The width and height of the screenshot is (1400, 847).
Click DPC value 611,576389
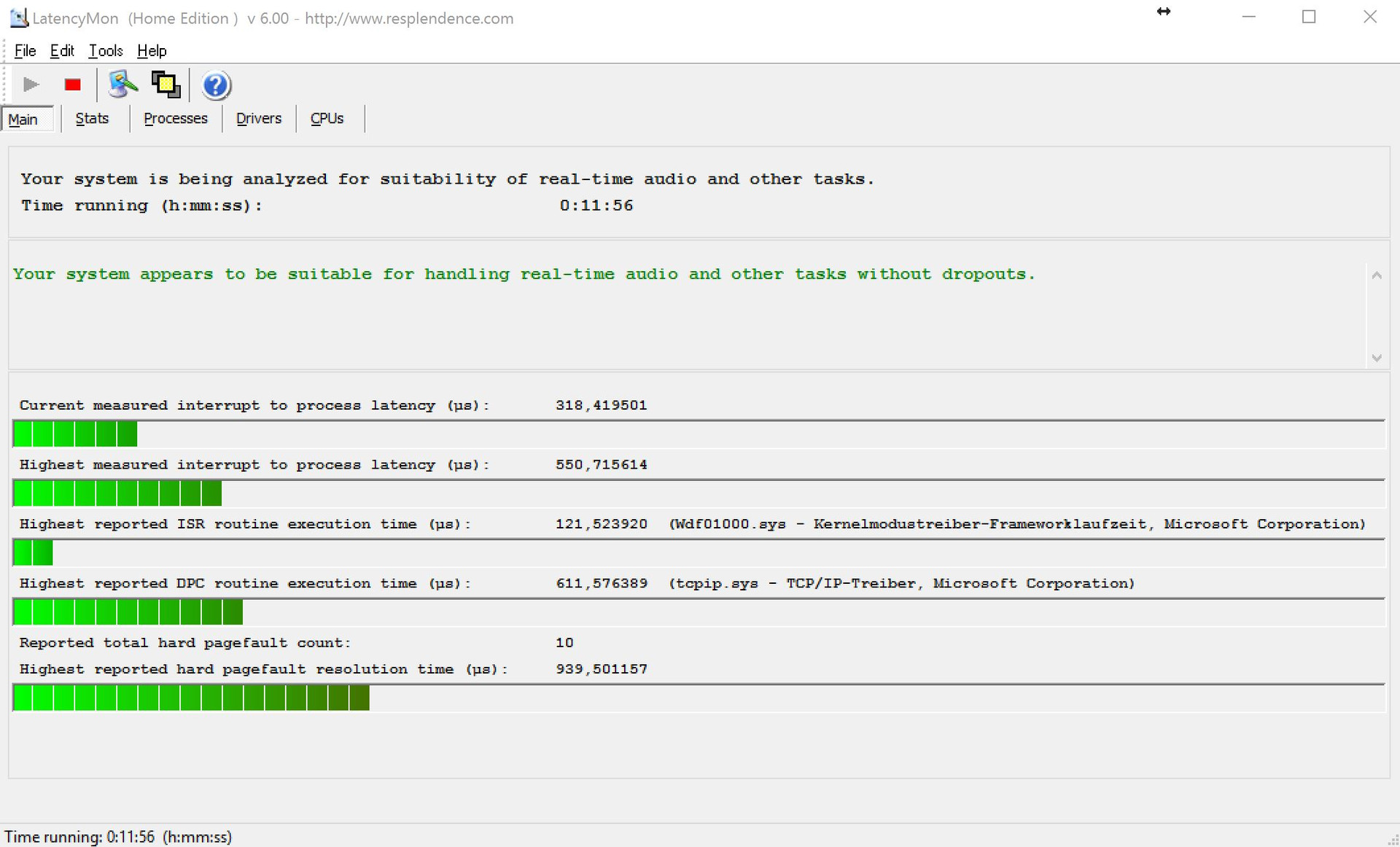(x=601, y=584)
